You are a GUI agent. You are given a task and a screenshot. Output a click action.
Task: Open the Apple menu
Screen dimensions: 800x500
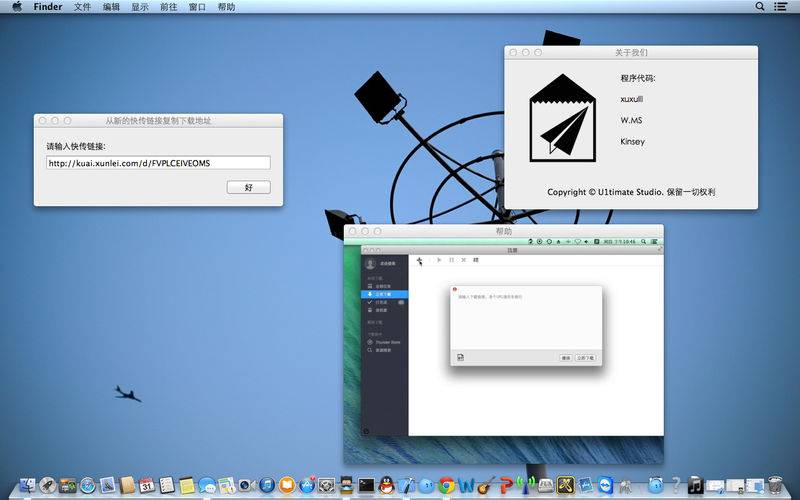pos(16,7)
